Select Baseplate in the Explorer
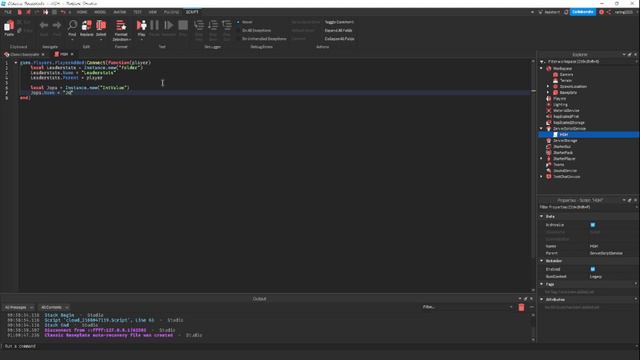 click(568, 93)
